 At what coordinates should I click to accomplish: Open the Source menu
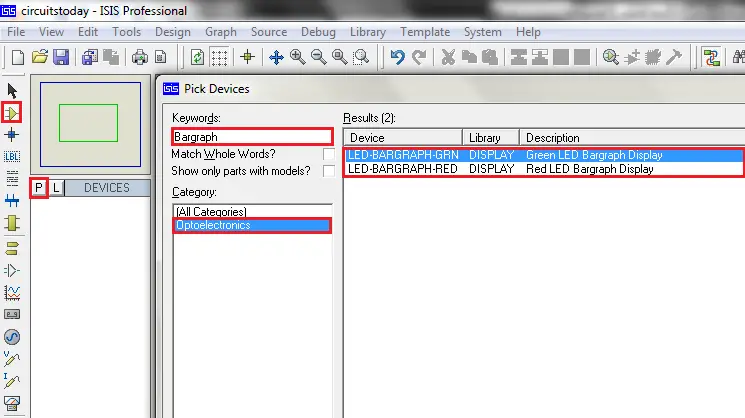[x=269, y=32]
